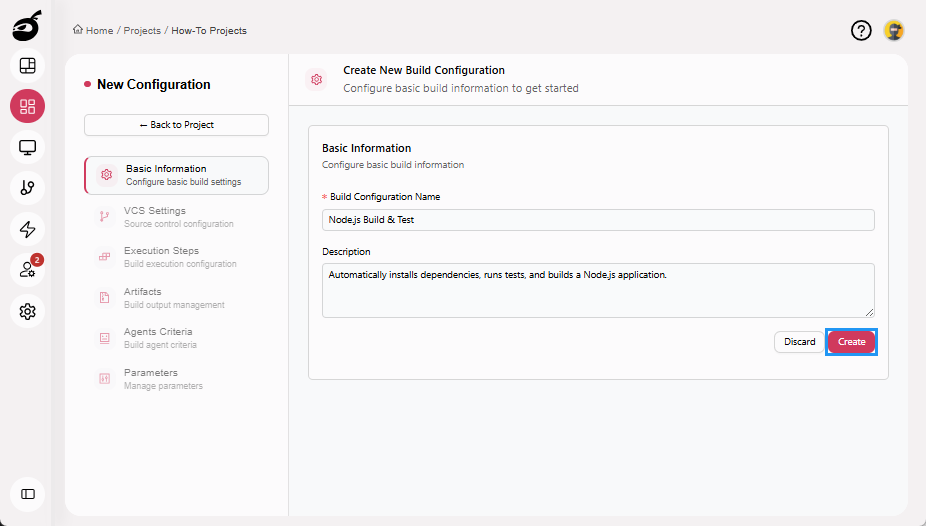Click the Execution Steps icon
926x526 pixels.
[x=105, y=257]
